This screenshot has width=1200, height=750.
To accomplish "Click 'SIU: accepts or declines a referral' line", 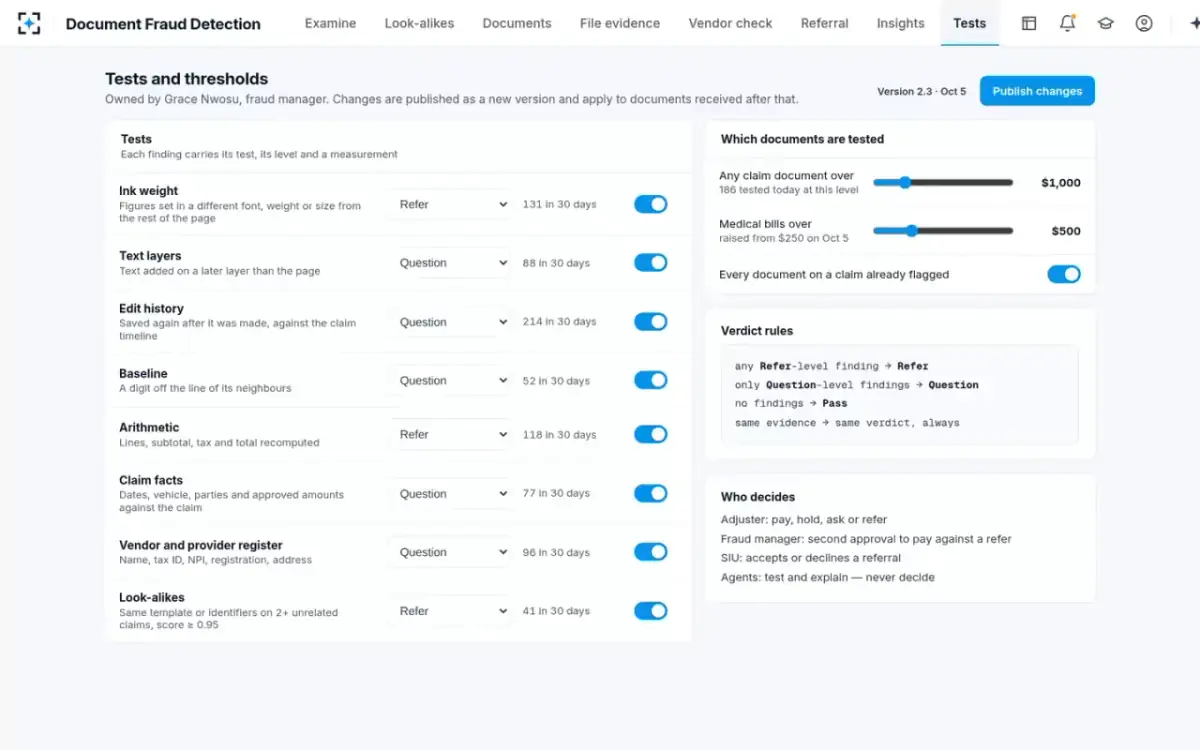I will (811, 558).
